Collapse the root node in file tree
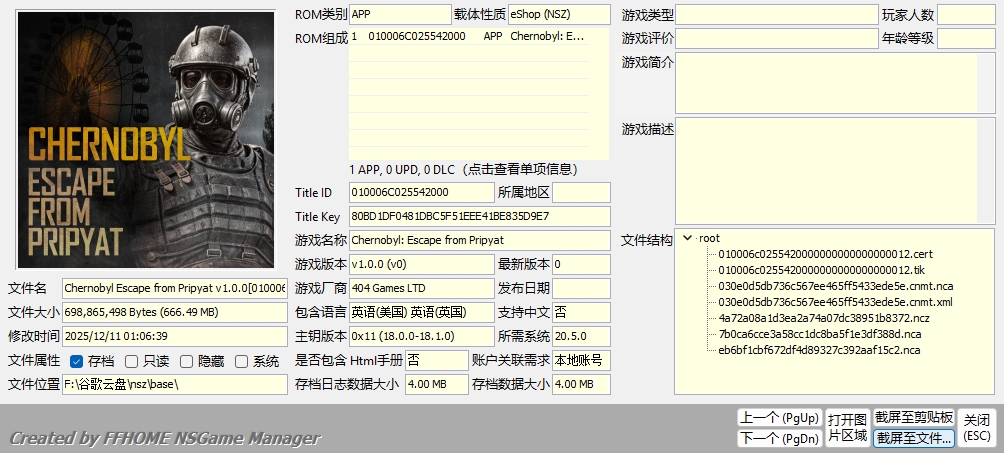This screenshot has height=453, width=1004. pos(687,238)
